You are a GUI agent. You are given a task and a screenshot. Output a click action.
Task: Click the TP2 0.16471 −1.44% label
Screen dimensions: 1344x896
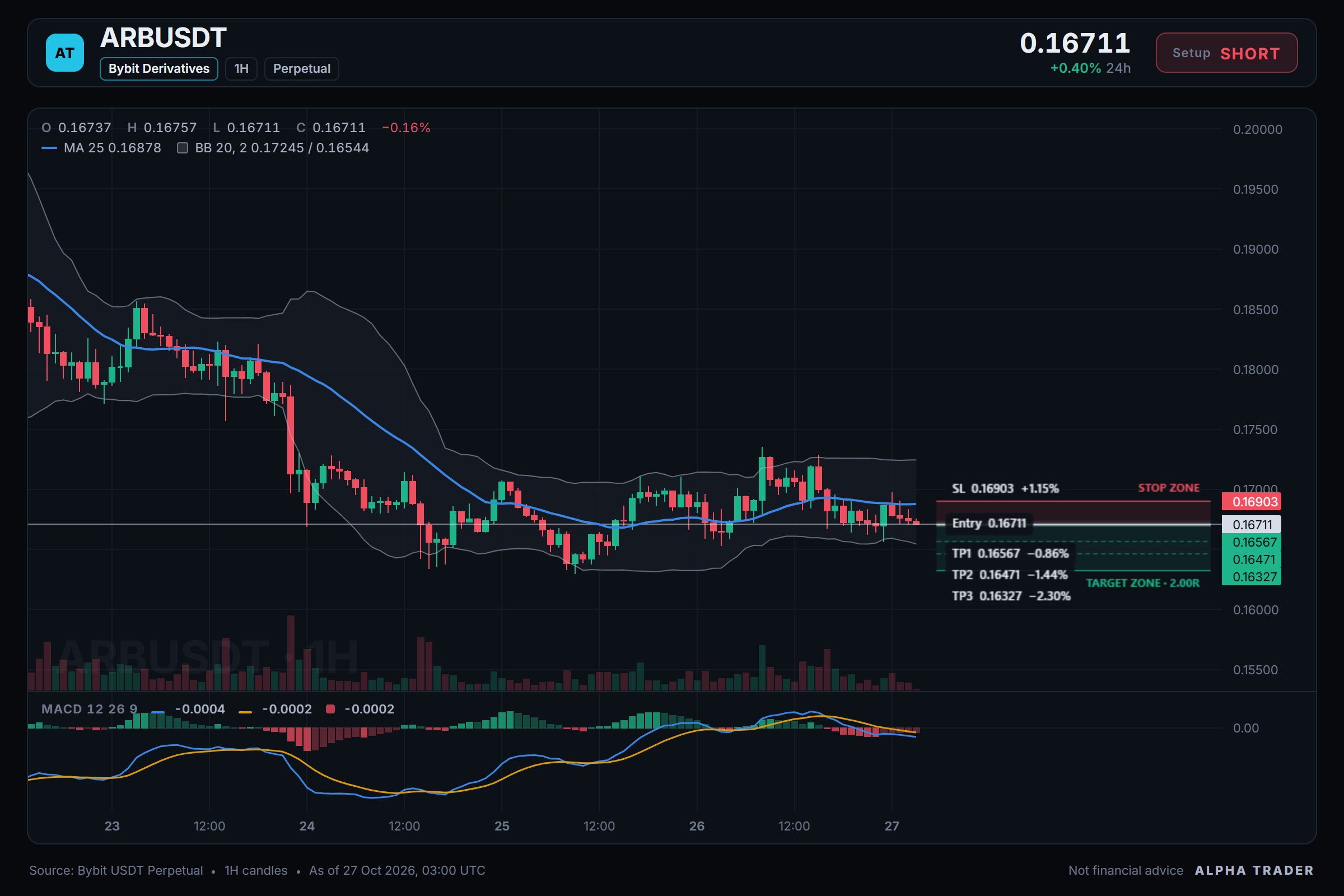click(1010, 575)
